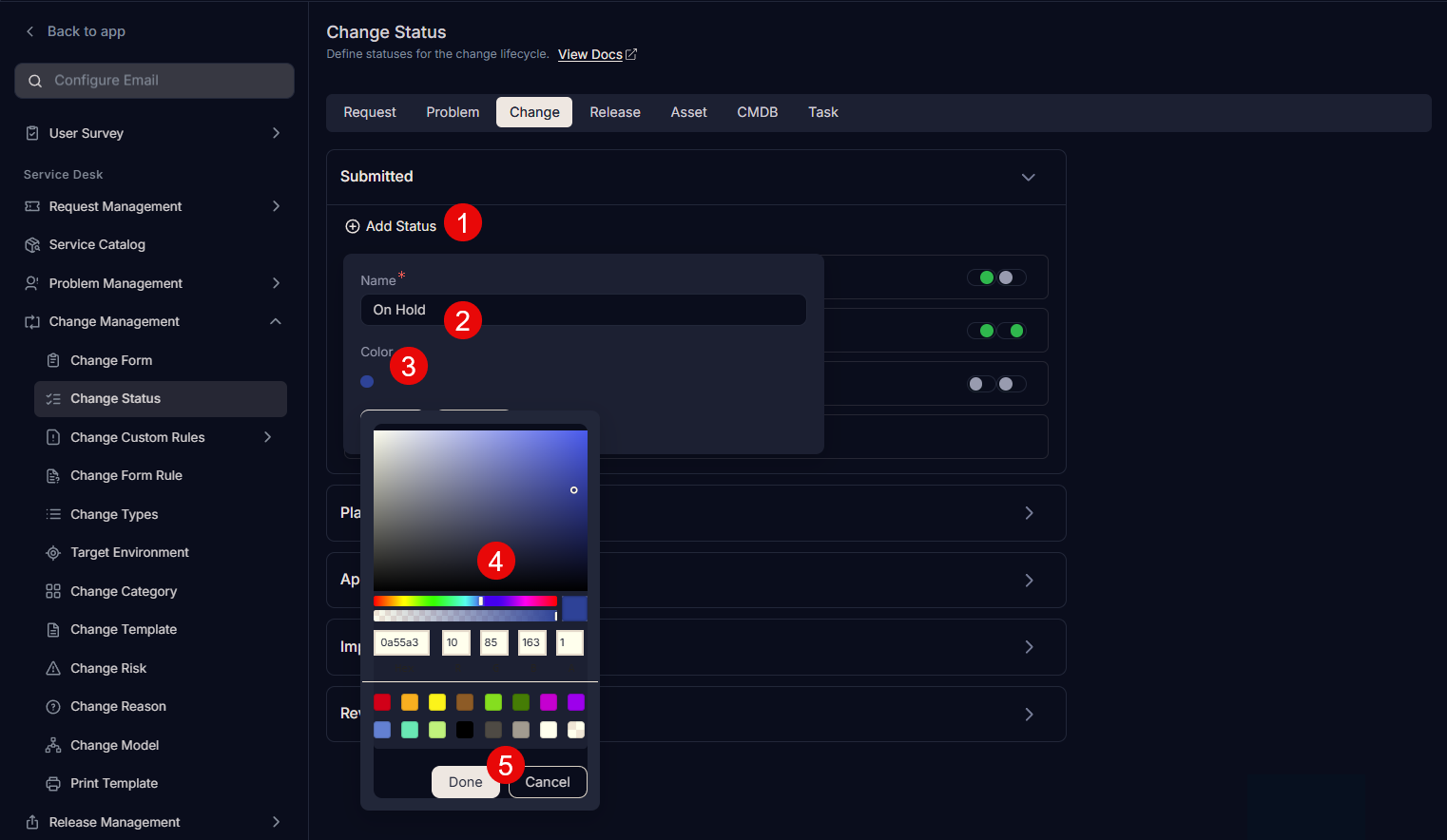1447x840 pixels.
Task: Click the Change Status checklist icon
Action: [x=53, y=399]
